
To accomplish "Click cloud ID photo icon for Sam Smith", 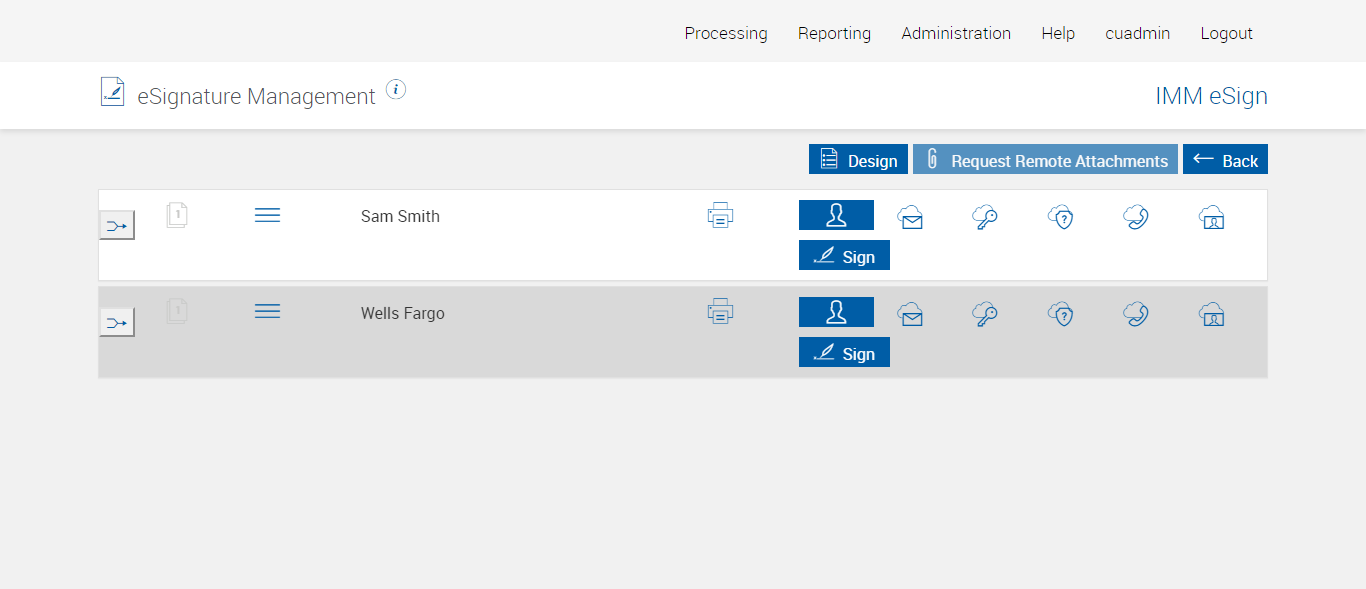I will (1211, 217).
